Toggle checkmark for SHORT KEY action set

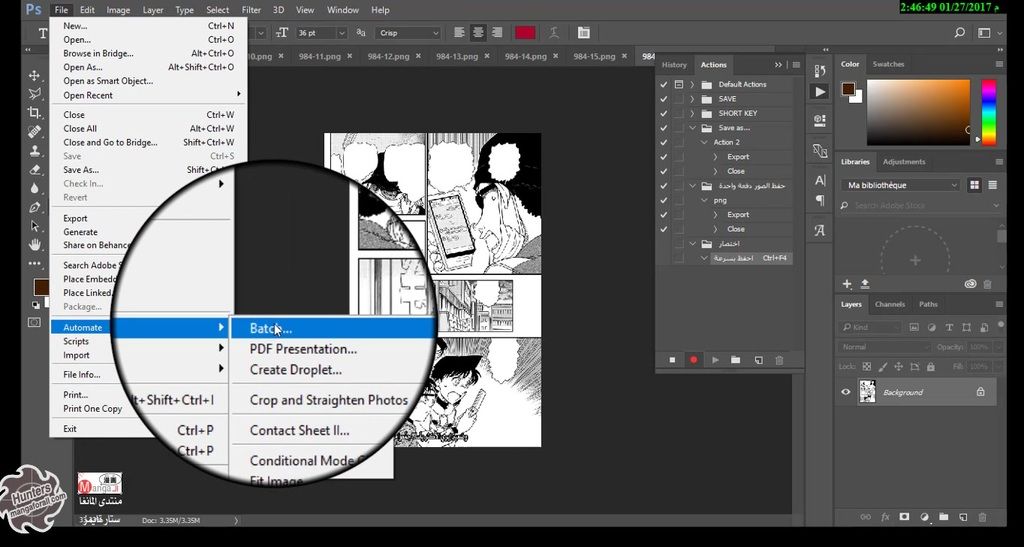point(664,114)
